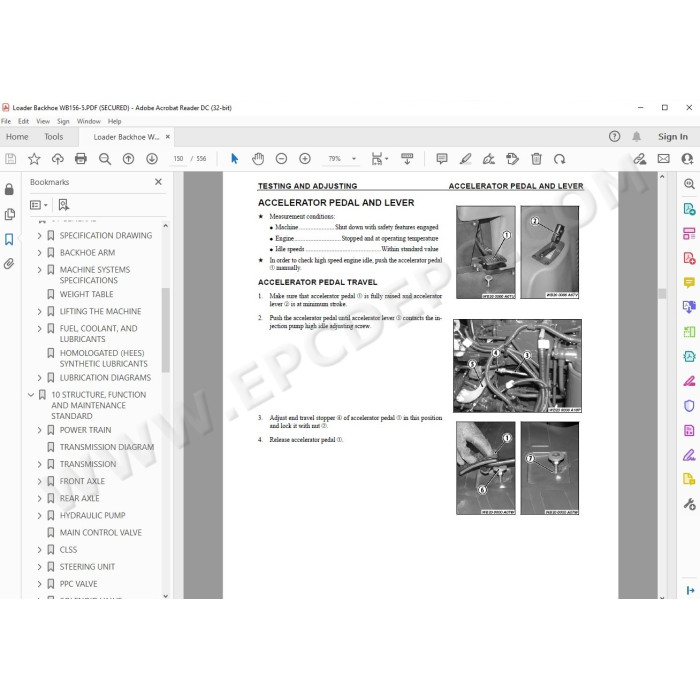Click the current page number field

click(x=178, y=158)
